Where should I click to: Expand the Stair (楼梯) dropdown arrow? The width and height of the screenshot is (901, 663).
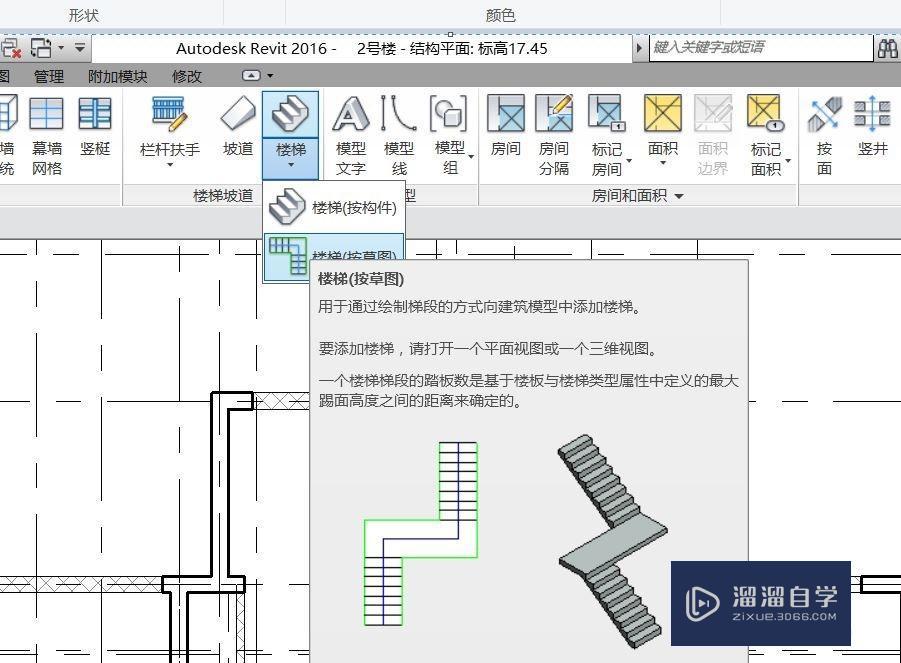click(291, 165)
